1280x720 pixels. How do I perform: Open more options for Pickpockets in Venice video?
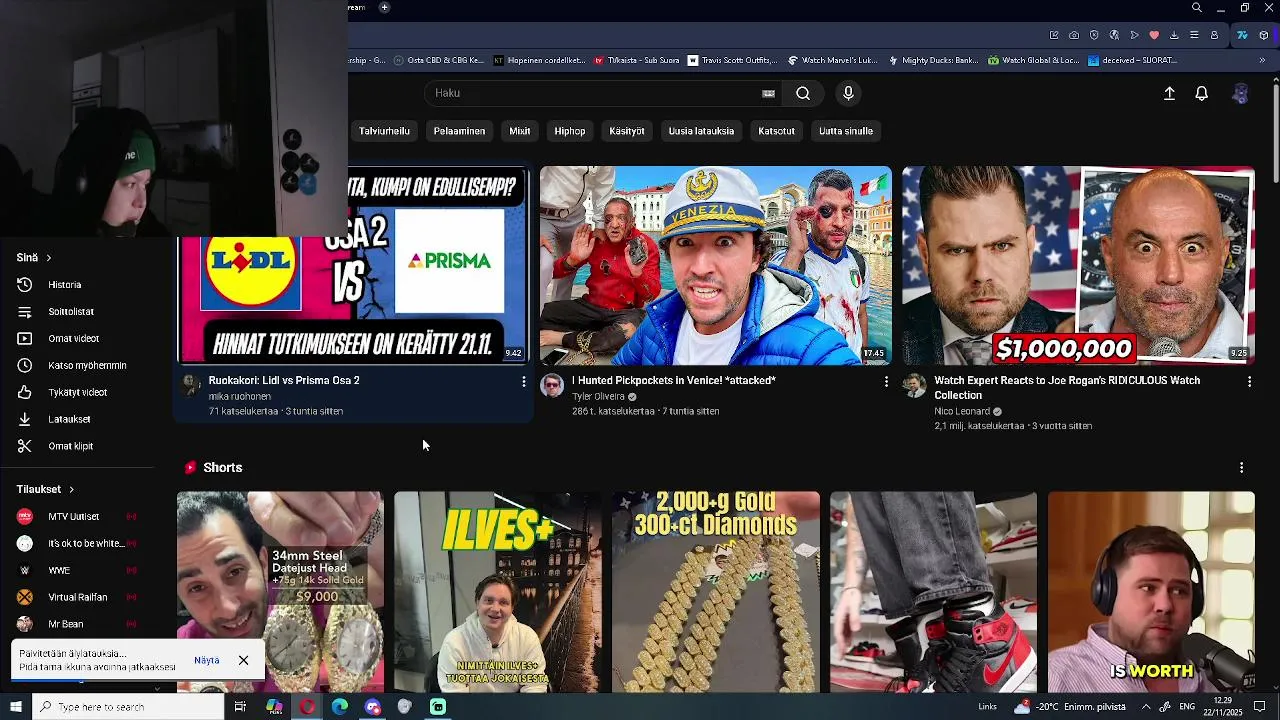point(886,382)
